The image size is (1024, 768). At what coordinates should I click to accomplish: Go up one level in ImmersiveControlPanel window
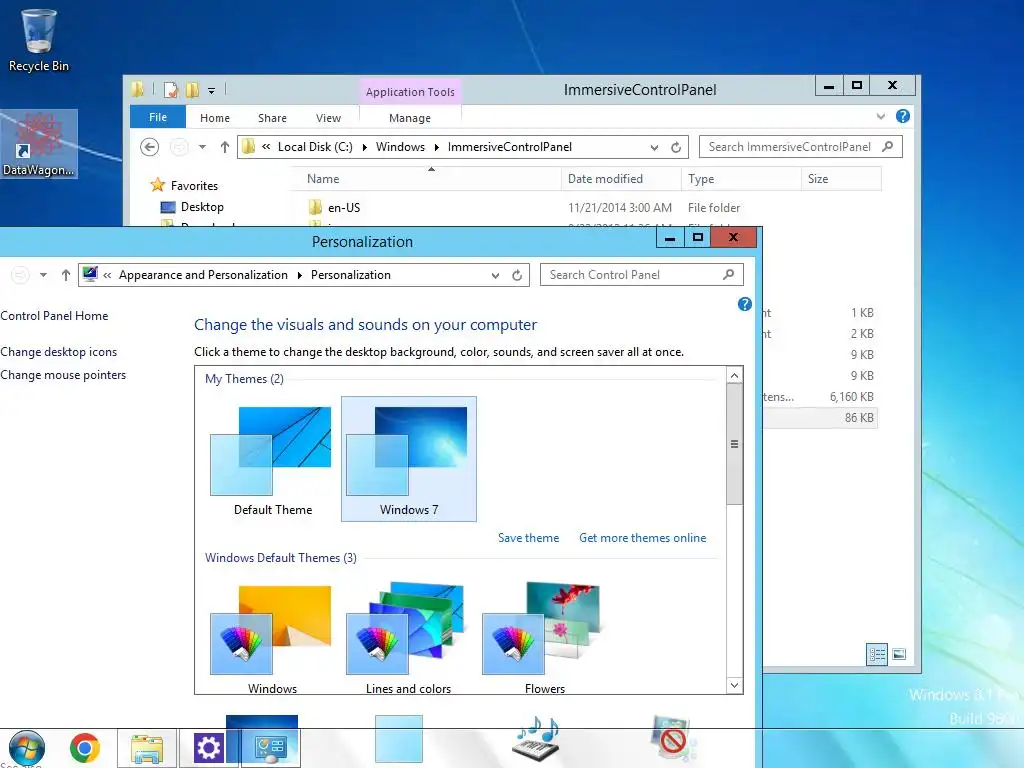[x=225, y=147]
